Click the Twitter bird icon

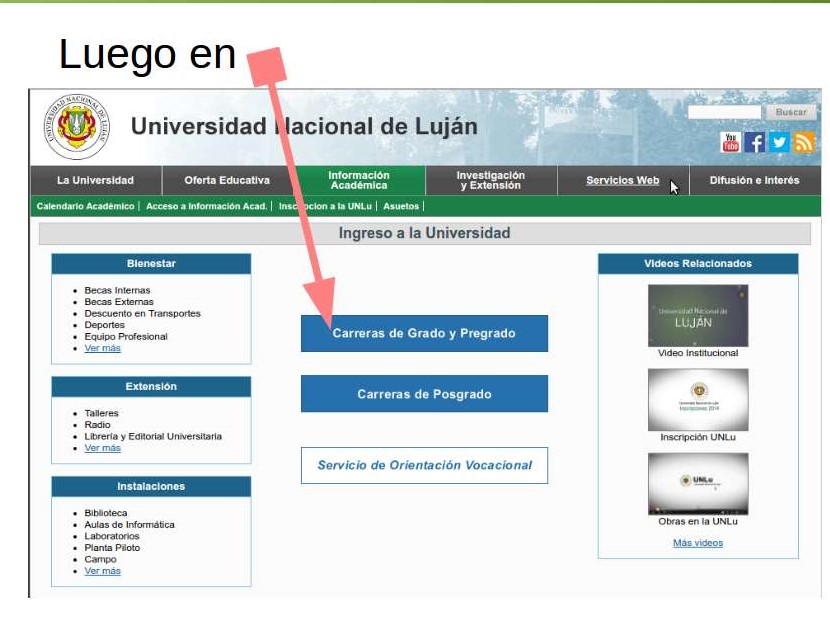[779, 142]
